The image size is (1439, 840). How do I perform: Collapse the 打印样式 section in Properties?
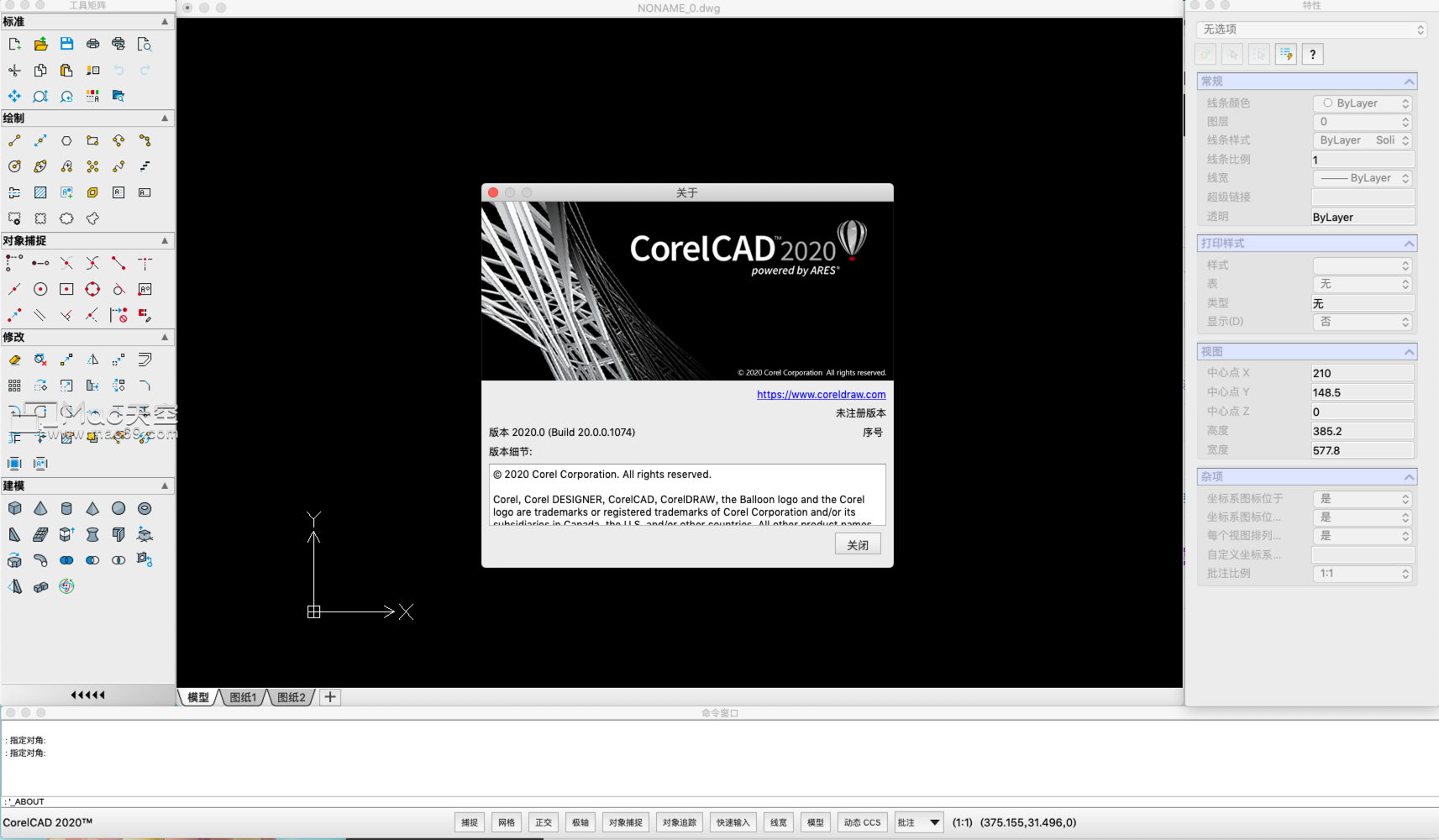click(1409, 244)
